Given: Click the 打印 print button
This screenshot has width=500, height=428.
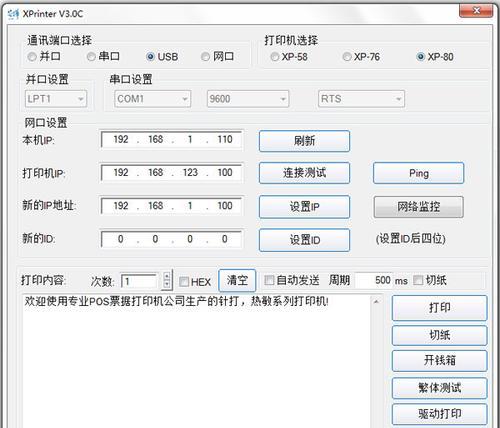Looking at the screenshot, I should coord(440,308).
